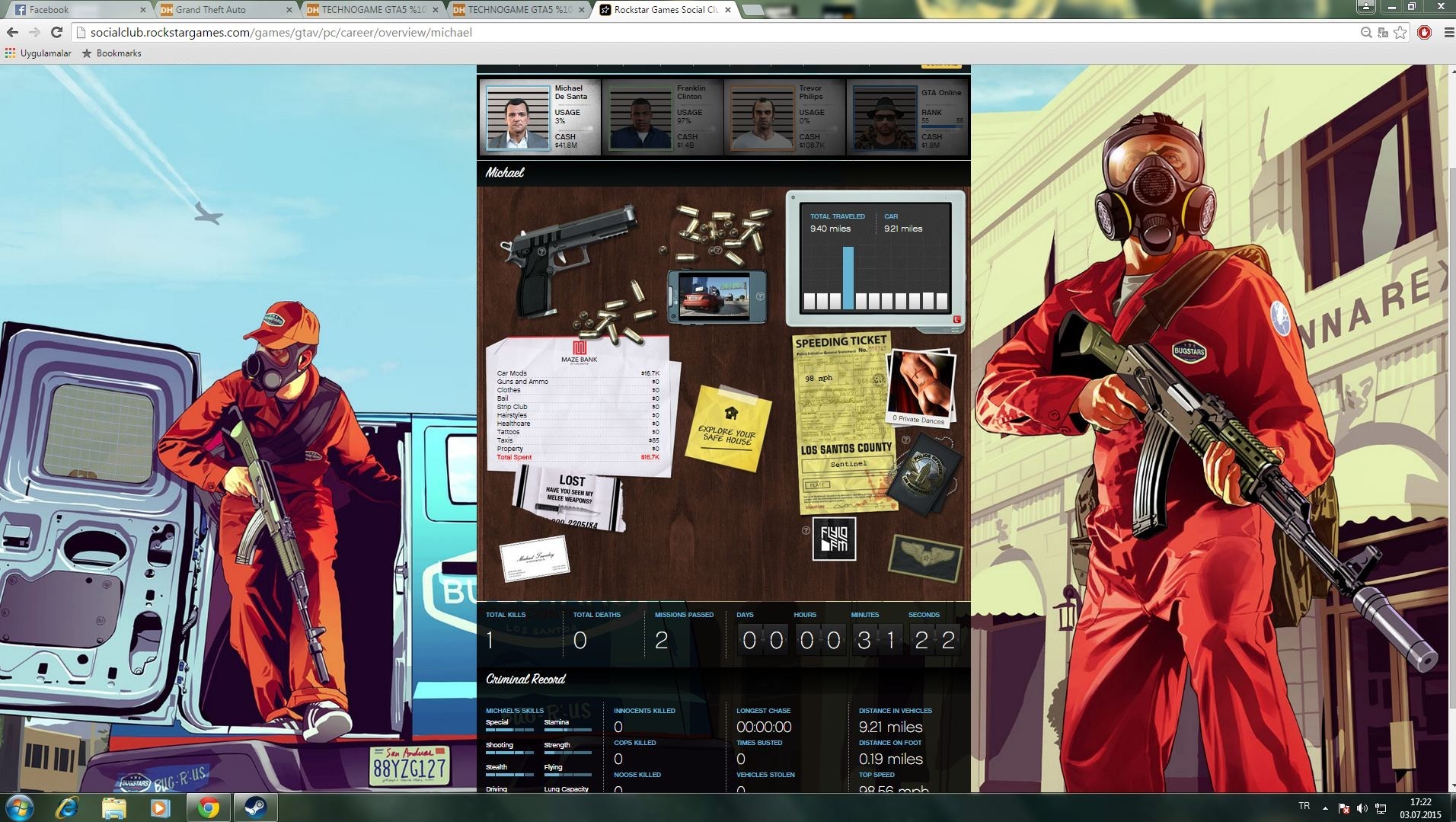Close the Rockstar Games Social Club tab

point(728,10)
